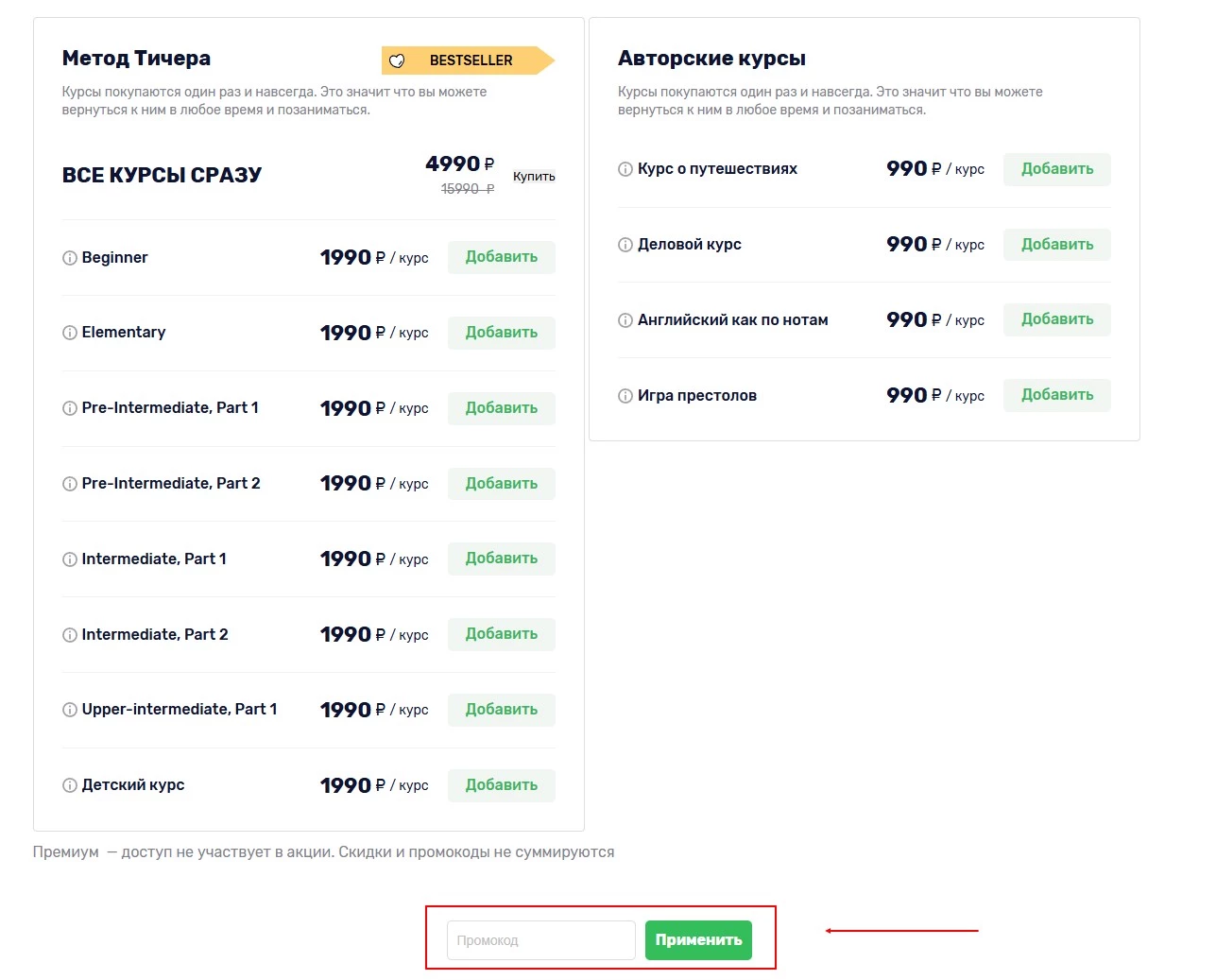Click the heart icon on BESTSELLER badge
This screenshot has width=1216, height=980.
click(x=397, y=60)
